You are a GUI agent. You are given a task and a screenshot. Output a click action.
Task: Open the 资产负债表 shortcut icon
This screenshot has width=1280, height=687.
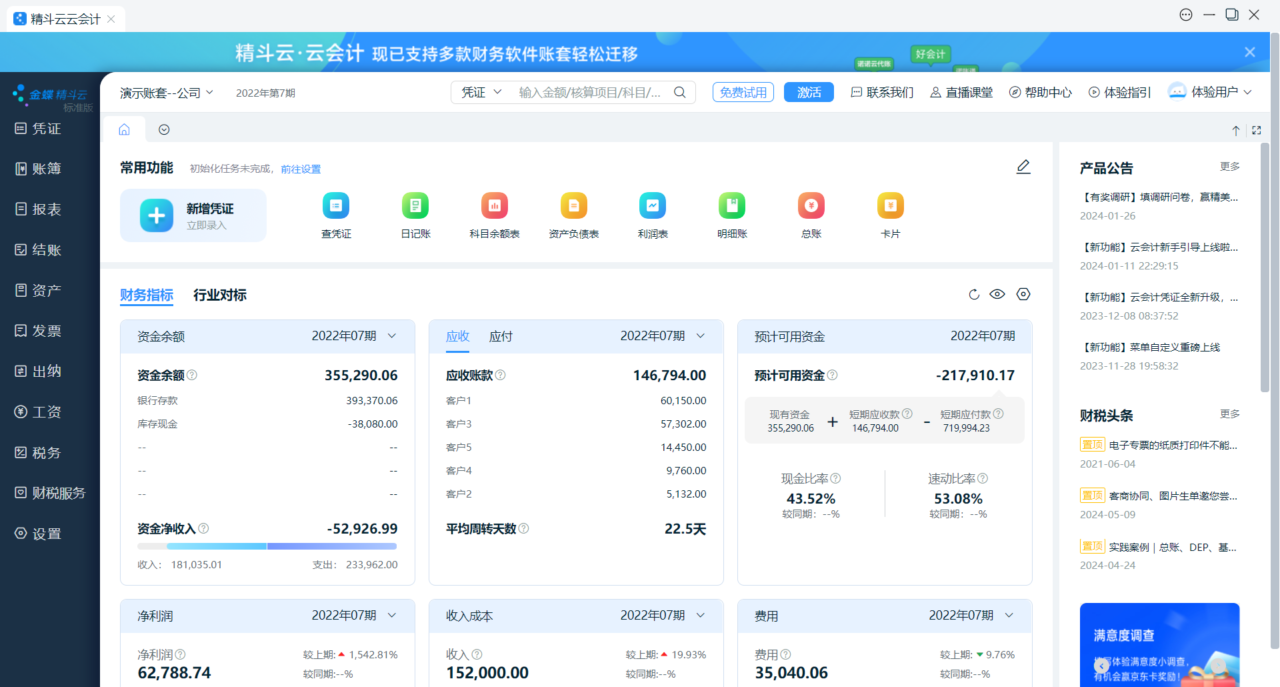click(x=574, y=206)
